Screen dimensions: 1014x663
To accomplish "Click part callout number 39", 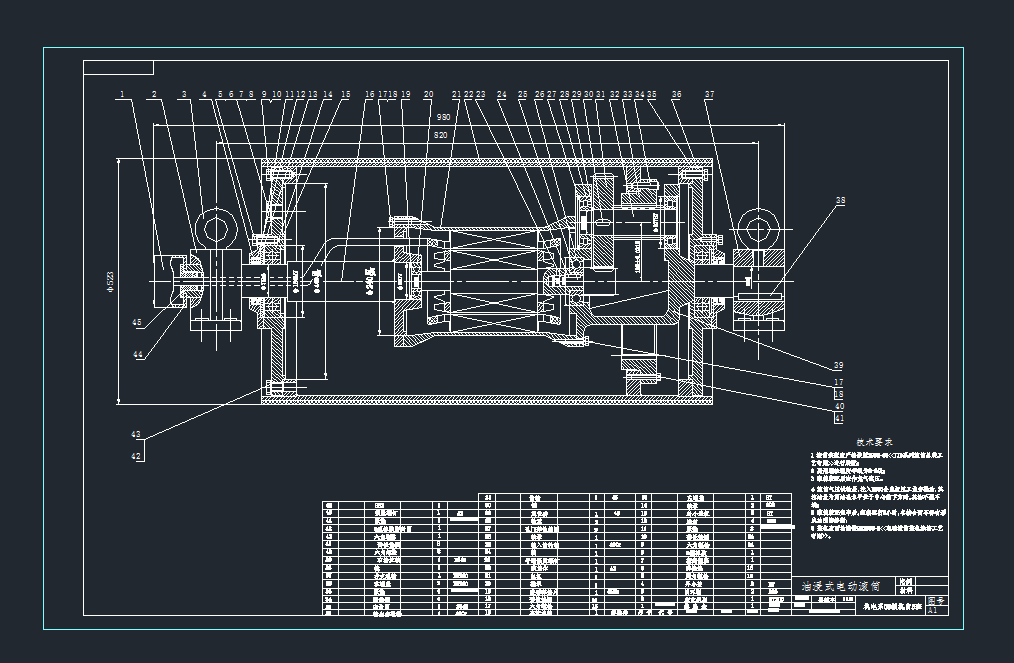I will [x=839, y=364].
